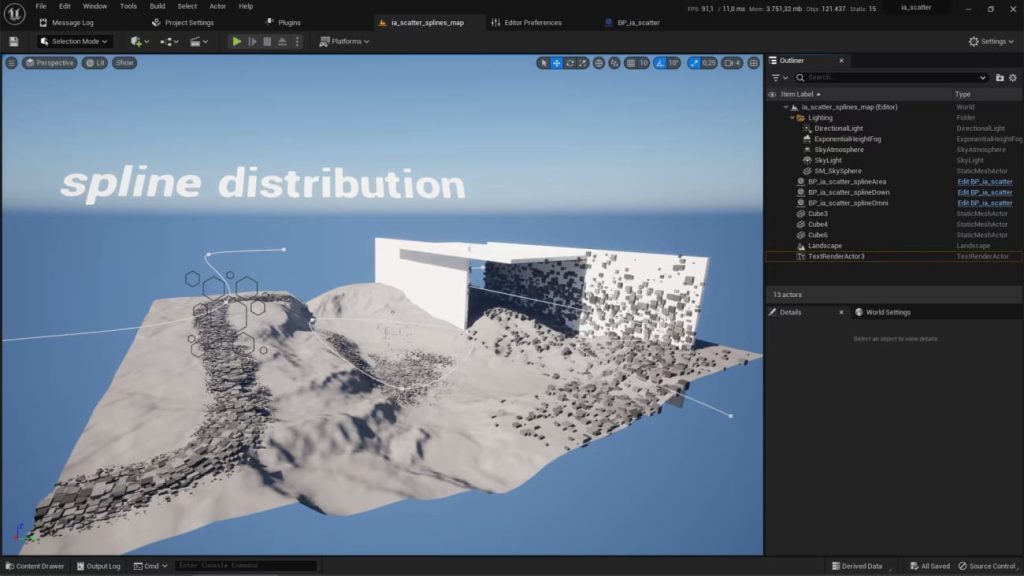Viewport: 1024px width, 576px height.
Task: Open the viewport hamburger options menu
Action: click(x=11, y=63)
